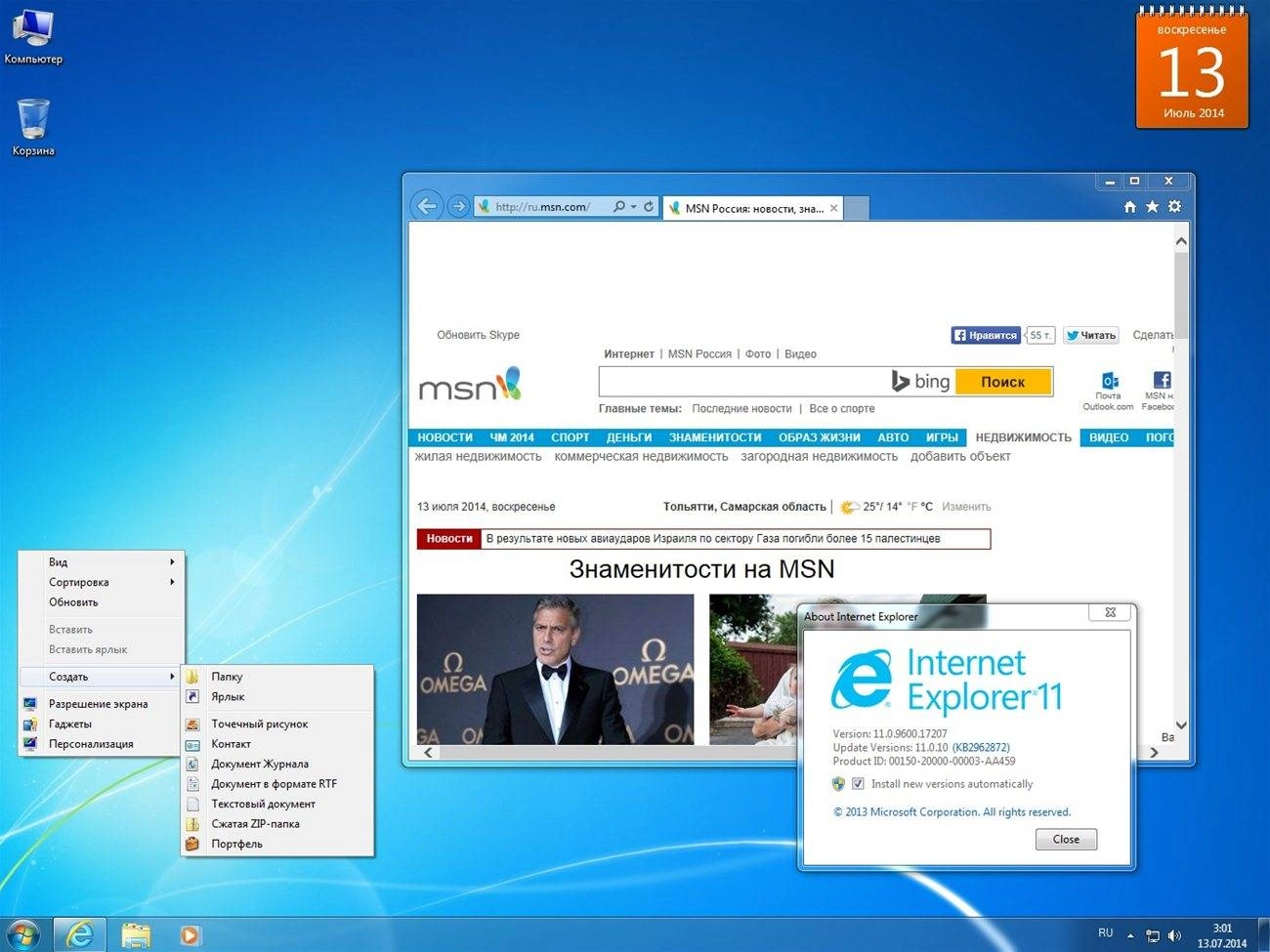Open the жилая недвижимость link
Image resolution: width=1270 pixels, height=952 pixels.
478,456
